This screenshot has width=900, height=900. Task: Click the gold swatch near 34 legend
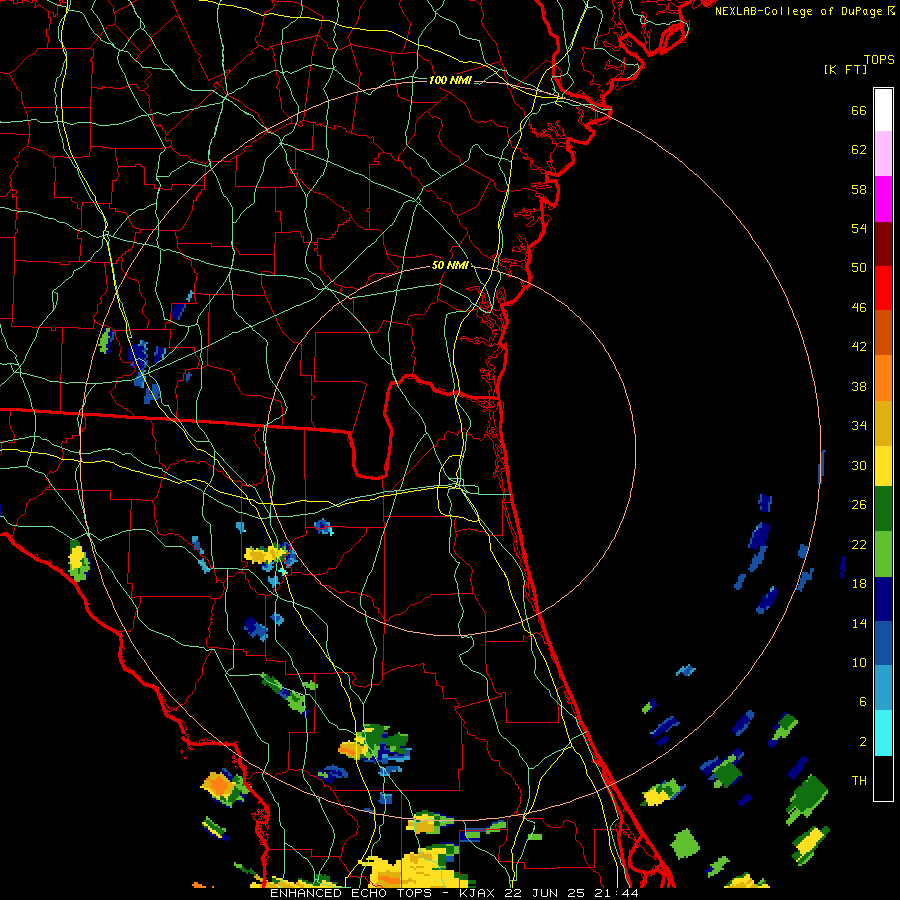[x=883, y=423]
